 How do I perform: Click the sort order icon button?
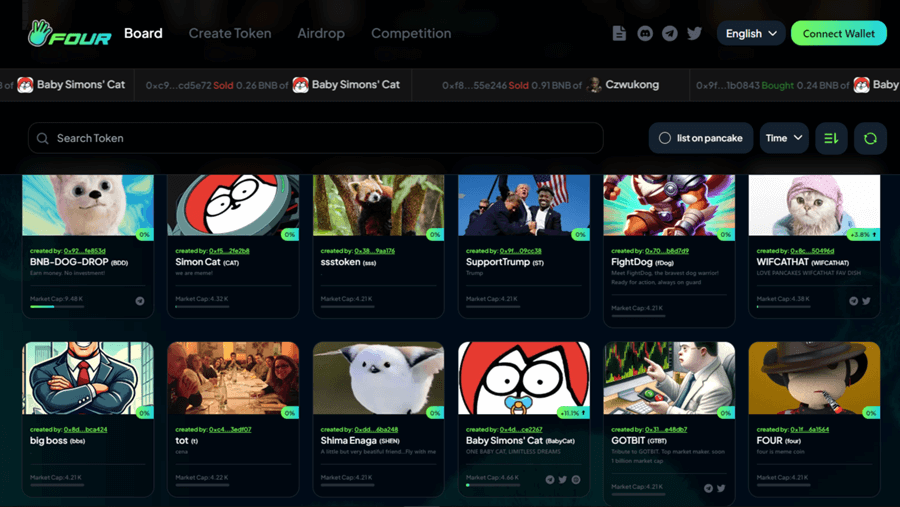coord(831,138)
